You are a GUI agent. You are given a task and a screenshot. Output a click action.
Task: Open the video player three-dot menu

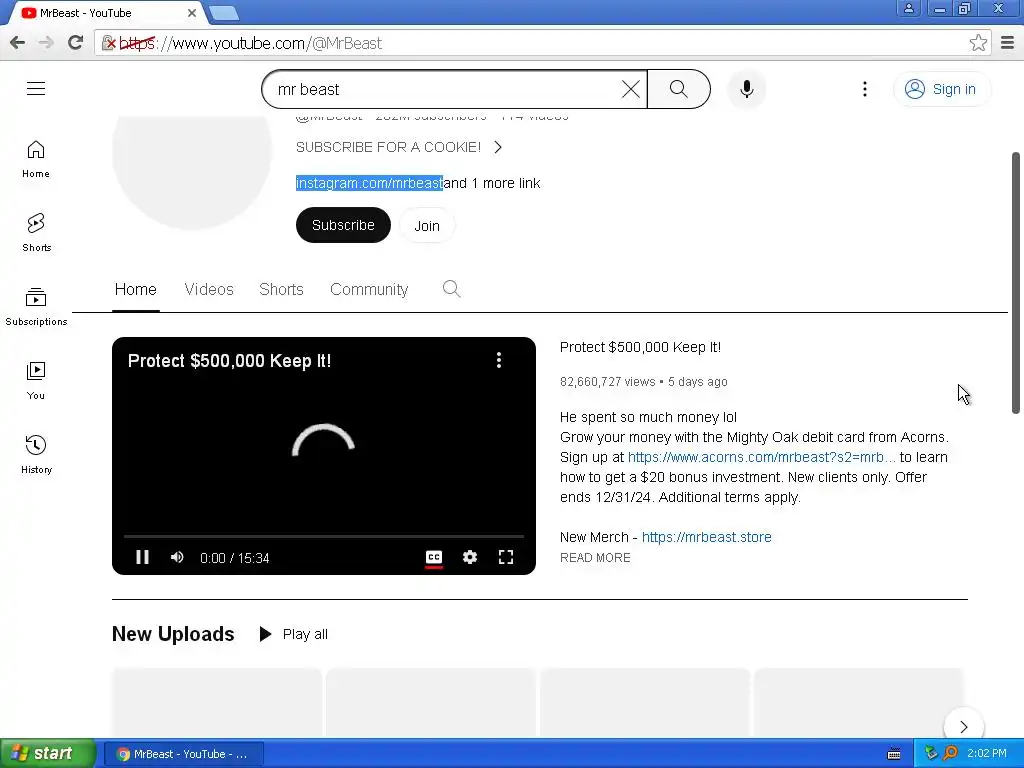tap(499, 360)
